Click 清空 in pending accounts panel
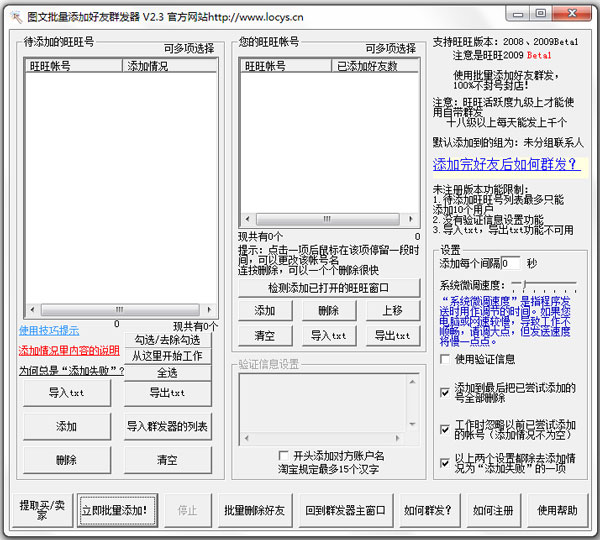 tap(168, 460)
